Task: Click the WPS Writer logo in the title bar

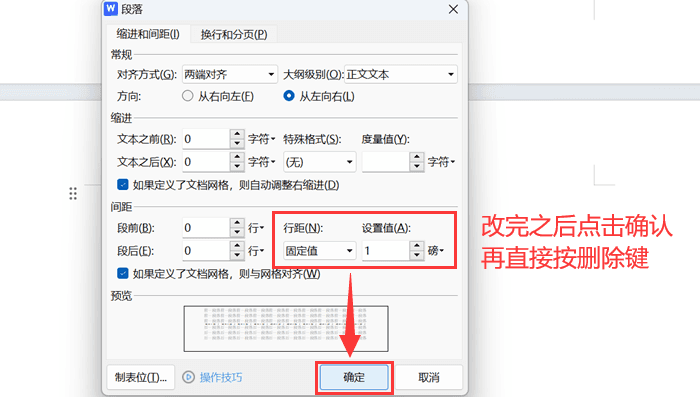Action: 111,8
